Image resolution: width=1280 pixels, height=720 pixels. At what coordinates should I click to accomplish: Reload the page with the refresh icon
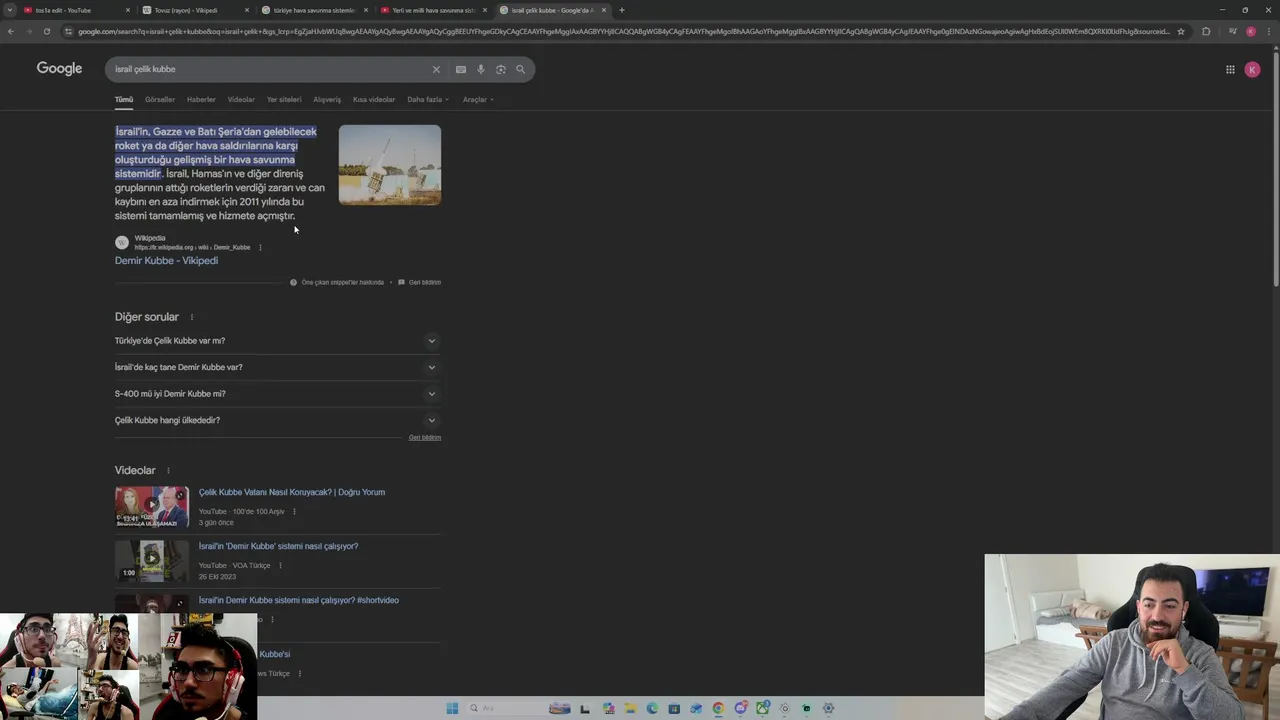[46, 31]
